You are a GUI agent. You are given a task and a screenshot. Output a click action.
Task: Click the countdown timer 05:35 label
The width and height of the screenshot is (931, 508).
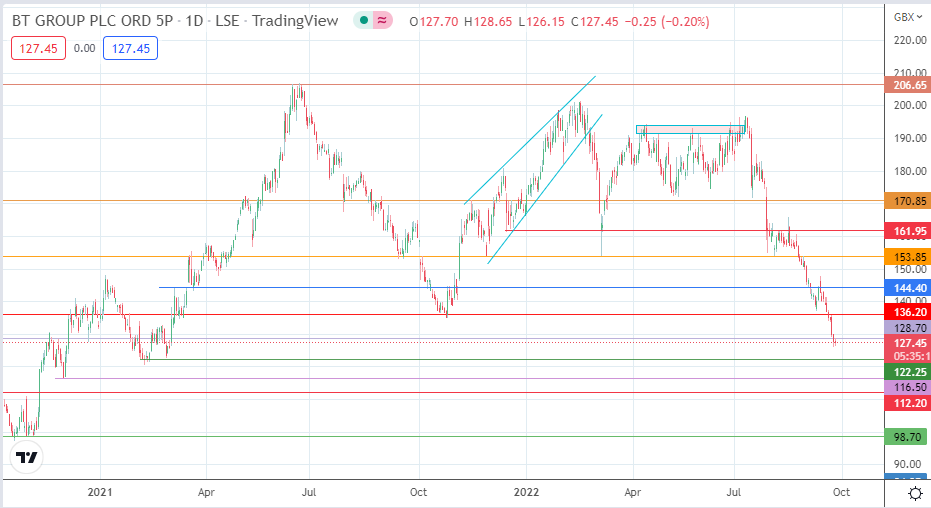(911, 356)
